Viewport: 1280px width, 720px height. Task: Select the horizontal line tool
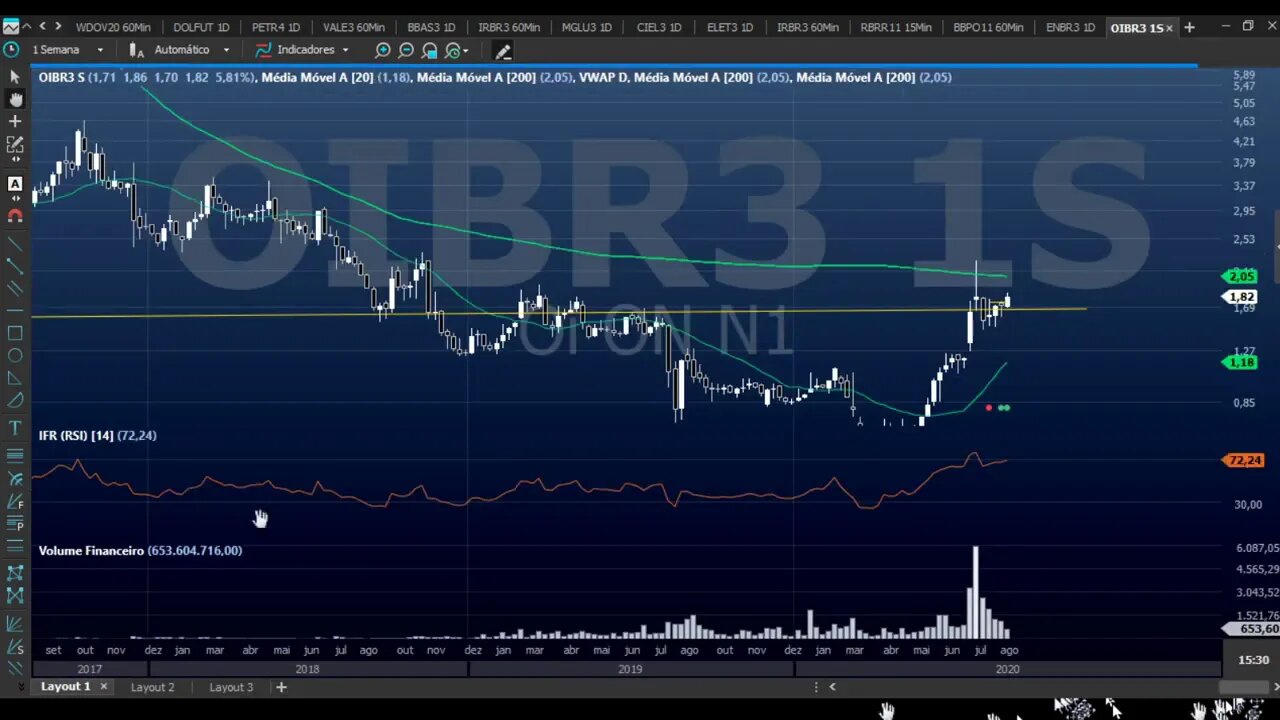click(15, 310)
